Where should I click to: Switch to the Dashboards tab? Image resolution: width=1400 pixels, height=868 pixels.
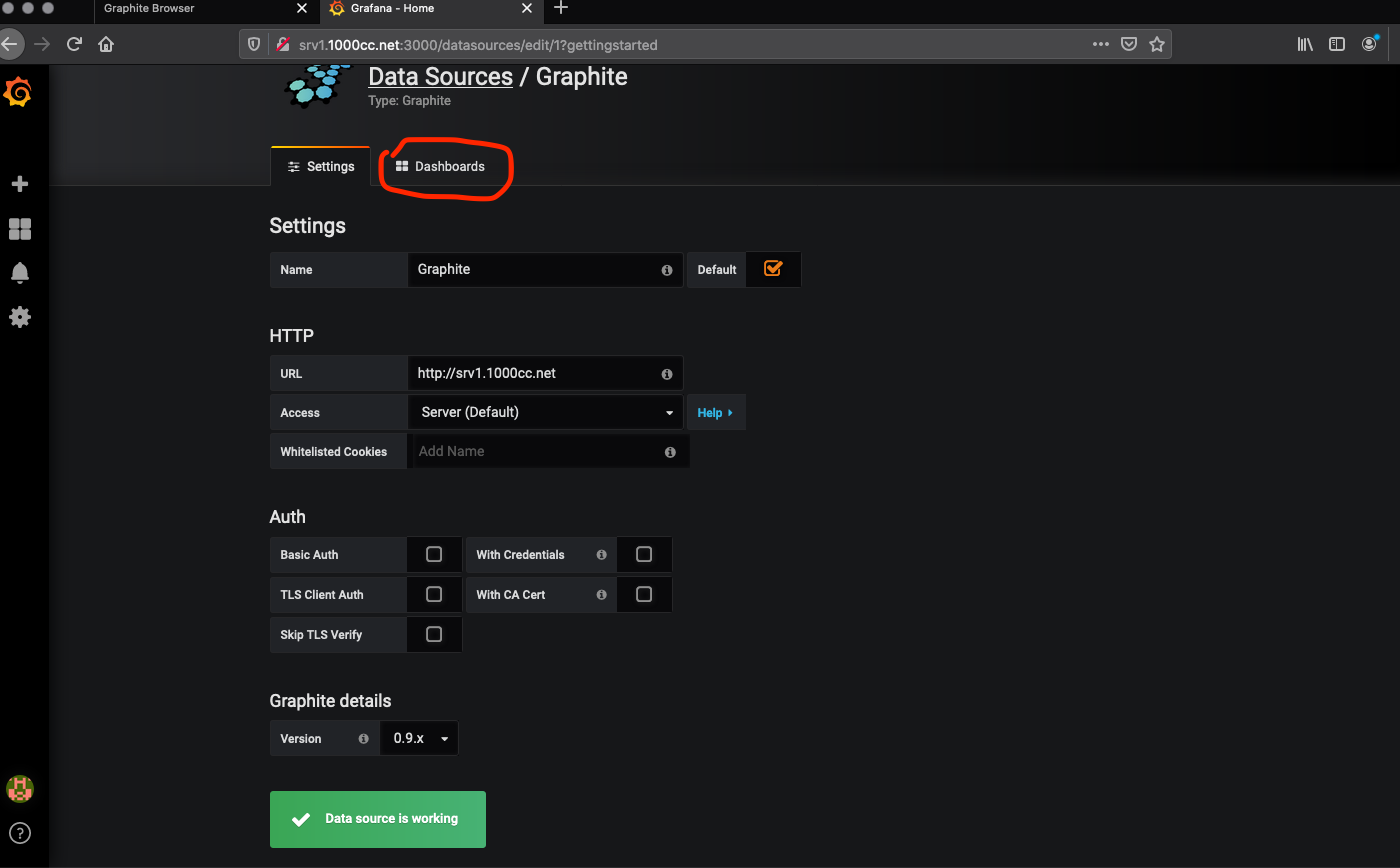pos(440,166)
